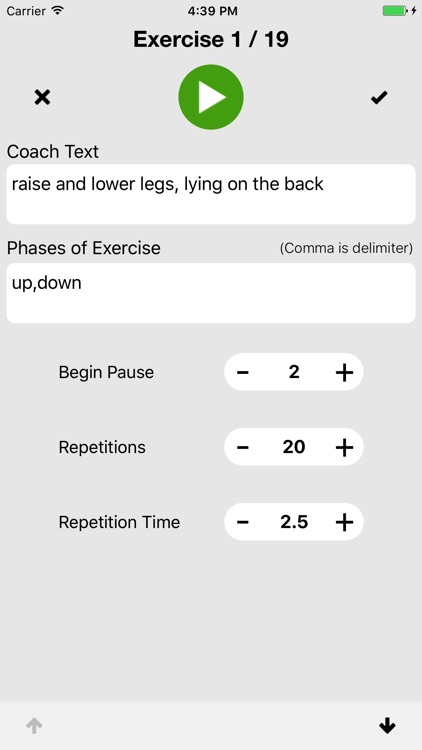Decrease Repetitions with minus button
The width and height of the screenshot is (422, 750).
[x=243, y=447]
